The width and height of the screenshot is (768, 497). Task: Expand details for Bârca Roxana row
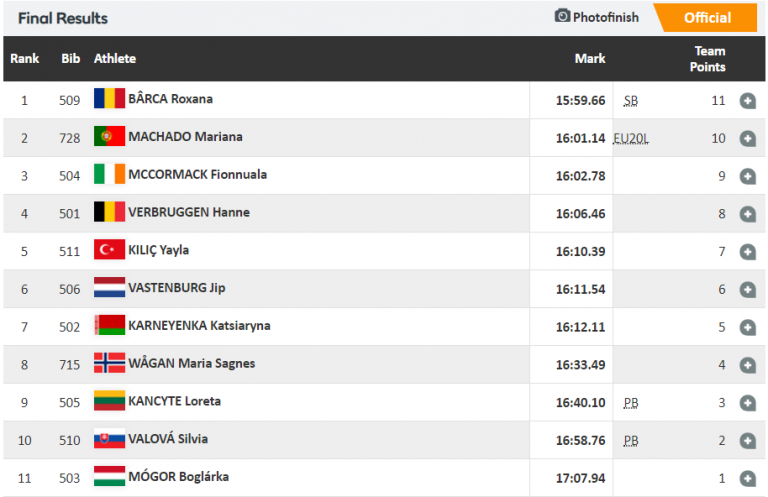click(x=747, y=100)
